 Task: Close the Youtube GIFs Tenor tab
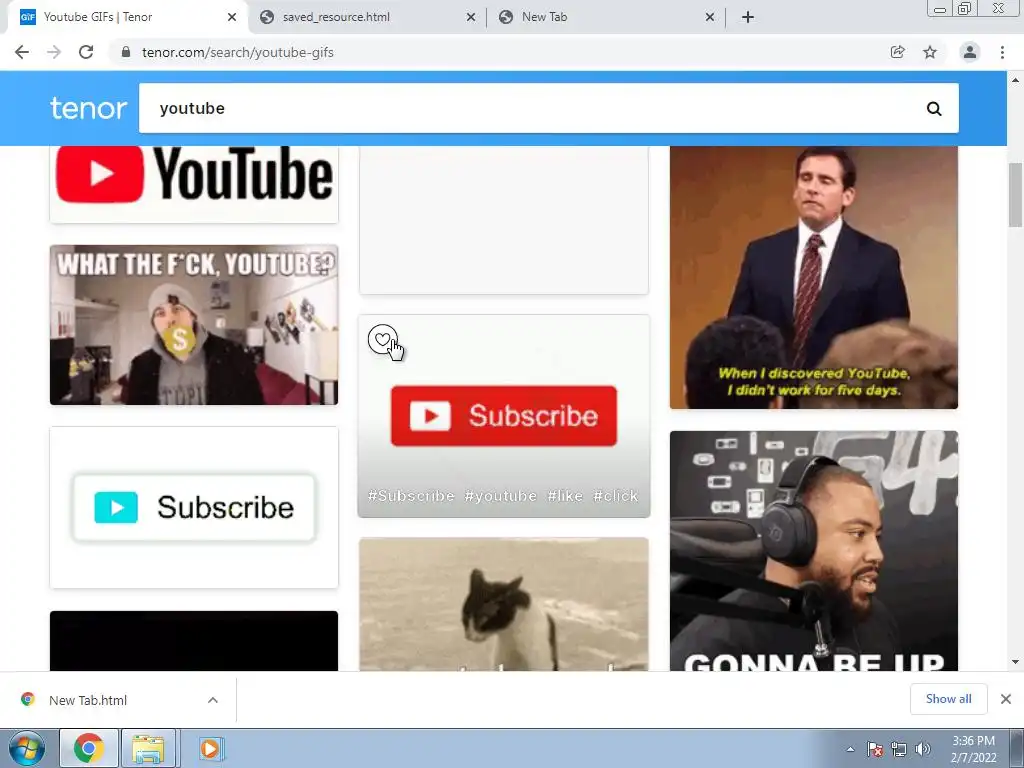pyautogui.click(x=232, y=17)
